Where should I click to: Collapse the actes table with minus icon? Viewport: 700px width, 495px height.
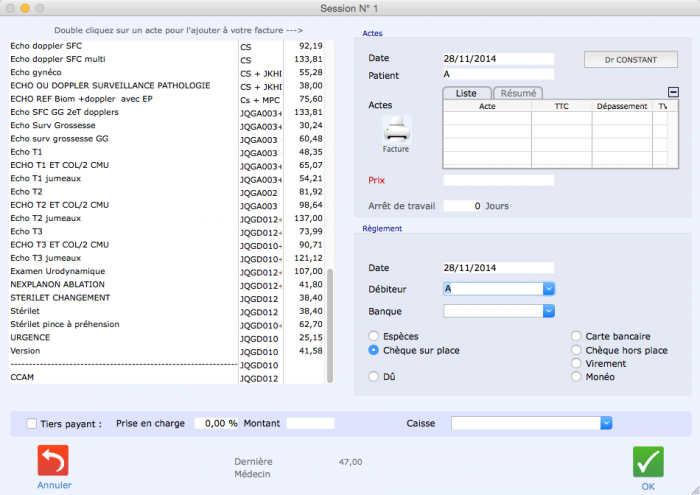673,92
